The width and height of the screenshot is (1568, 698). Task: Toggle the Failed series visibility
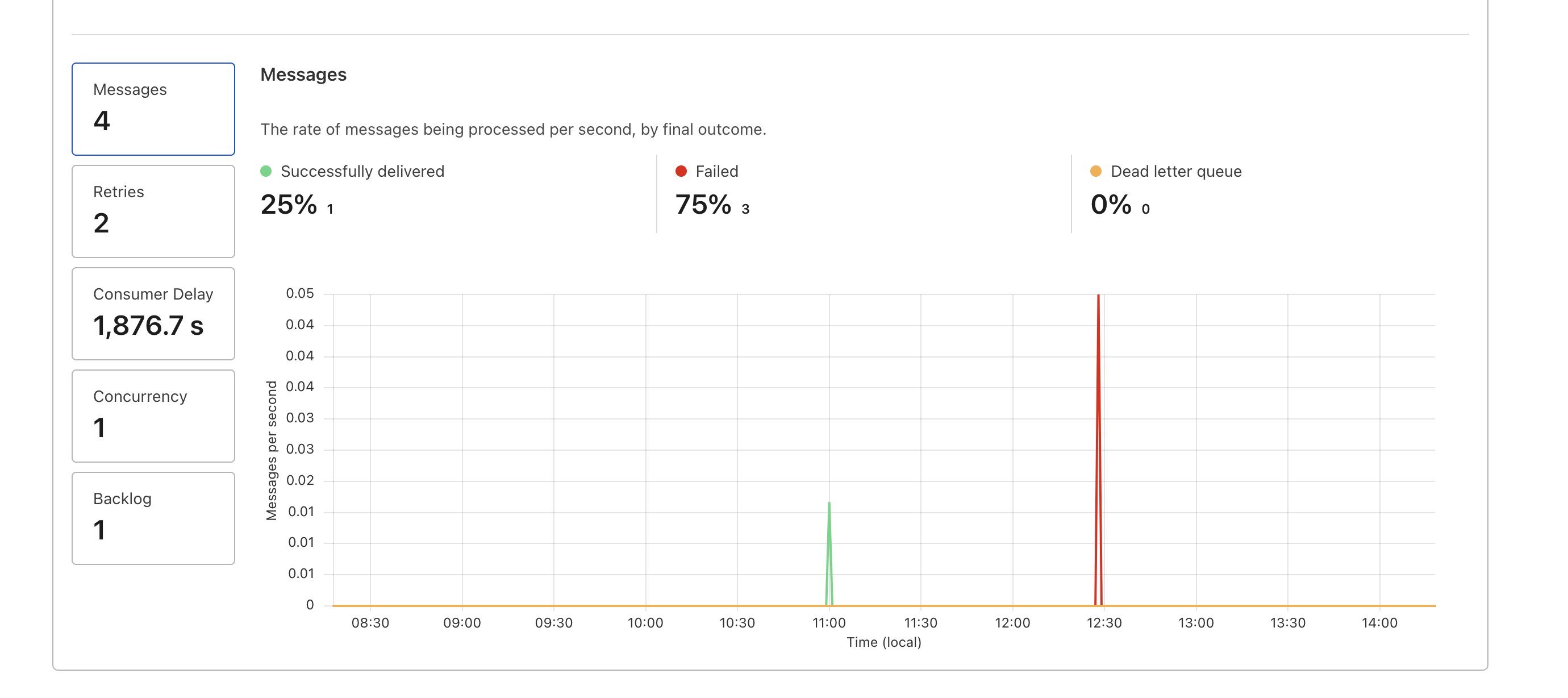[715, 171]
